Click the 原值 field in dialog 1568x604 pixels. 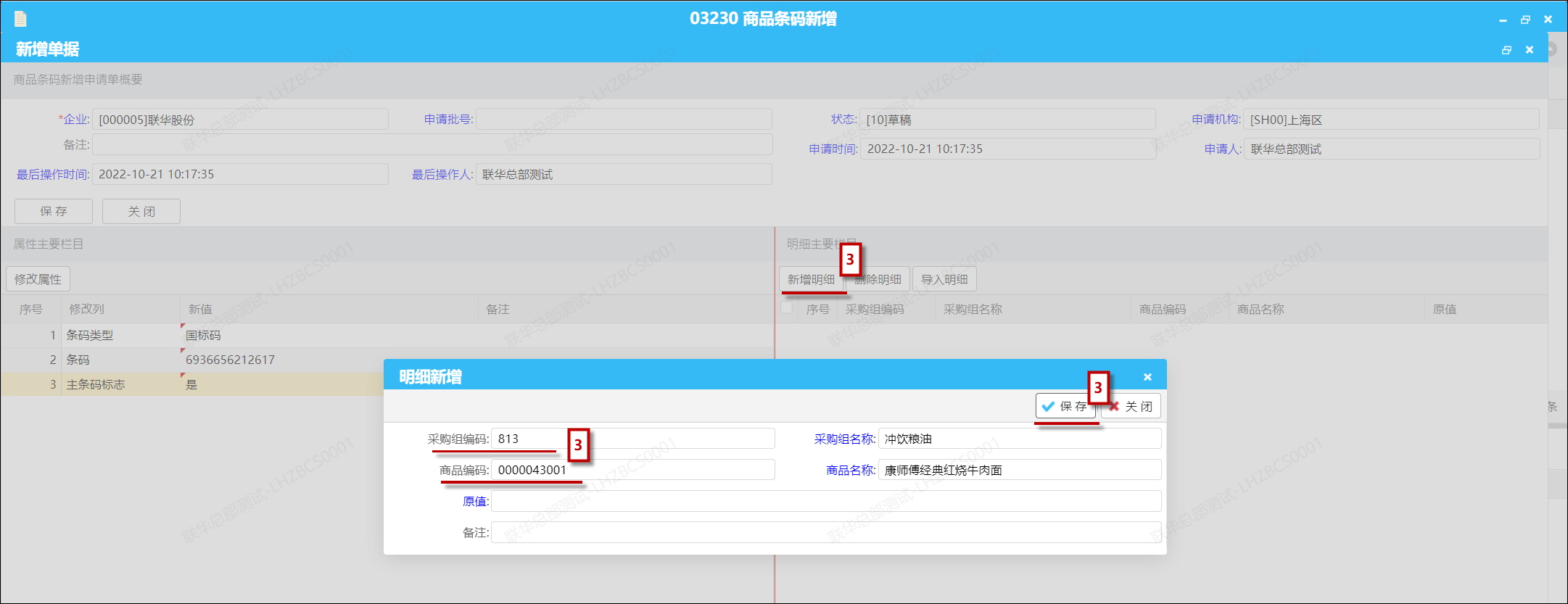coord(825,501)
